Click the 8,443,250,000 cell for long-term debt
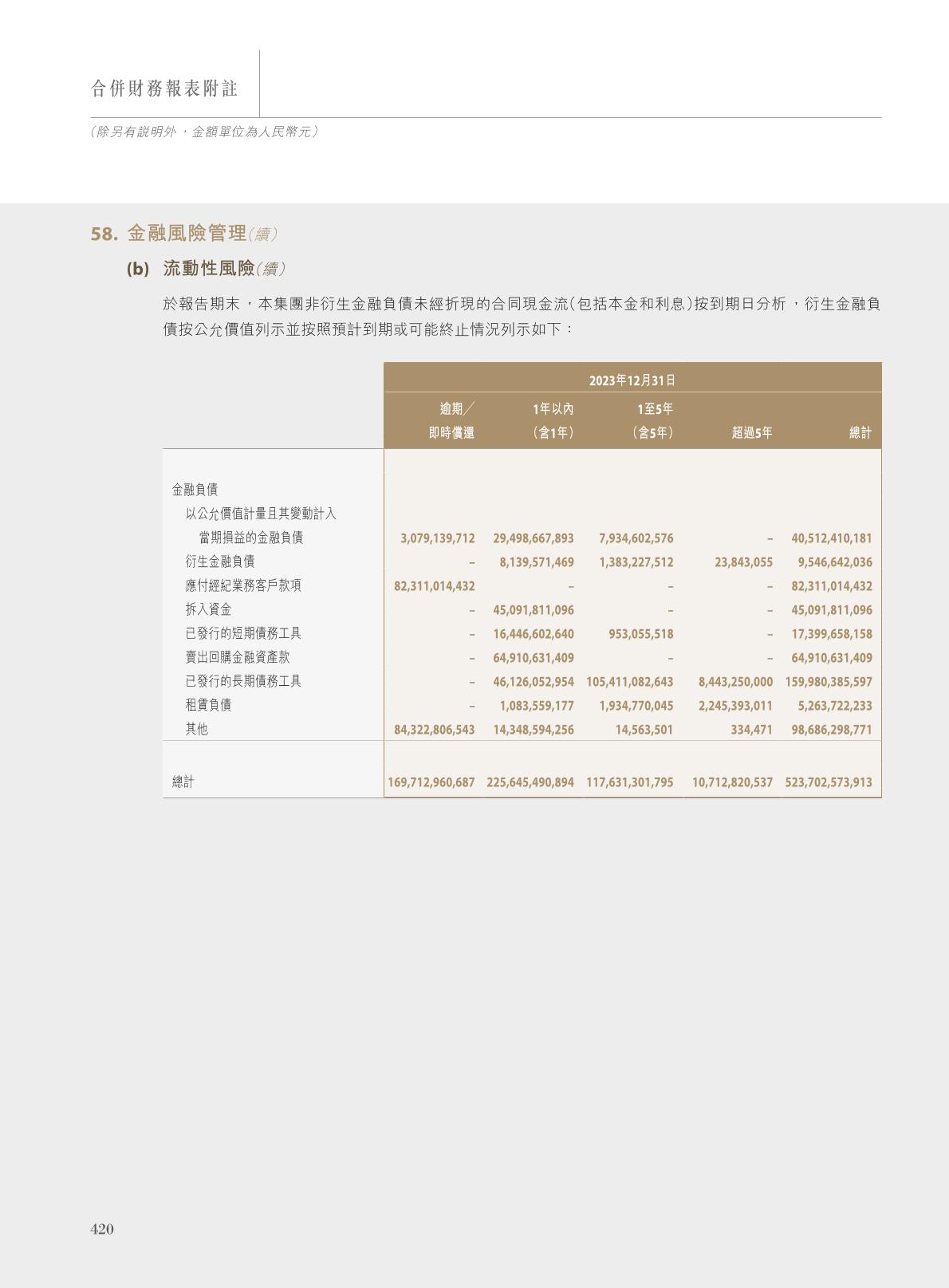 click(x=734, y=682)
